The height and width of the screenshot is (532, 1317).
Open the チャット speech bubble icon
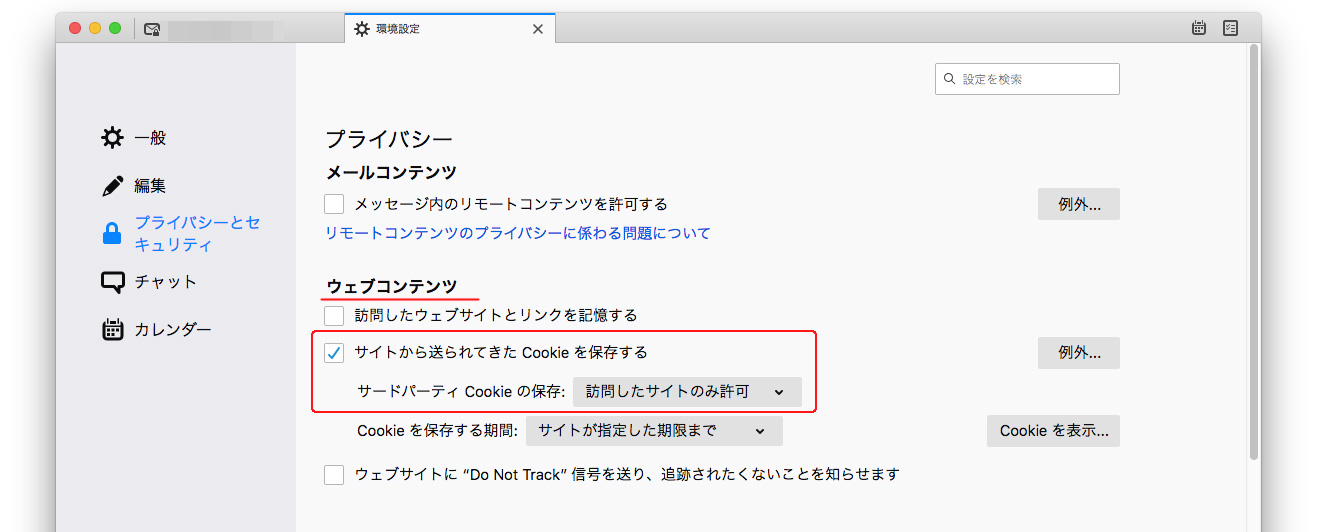112,282
